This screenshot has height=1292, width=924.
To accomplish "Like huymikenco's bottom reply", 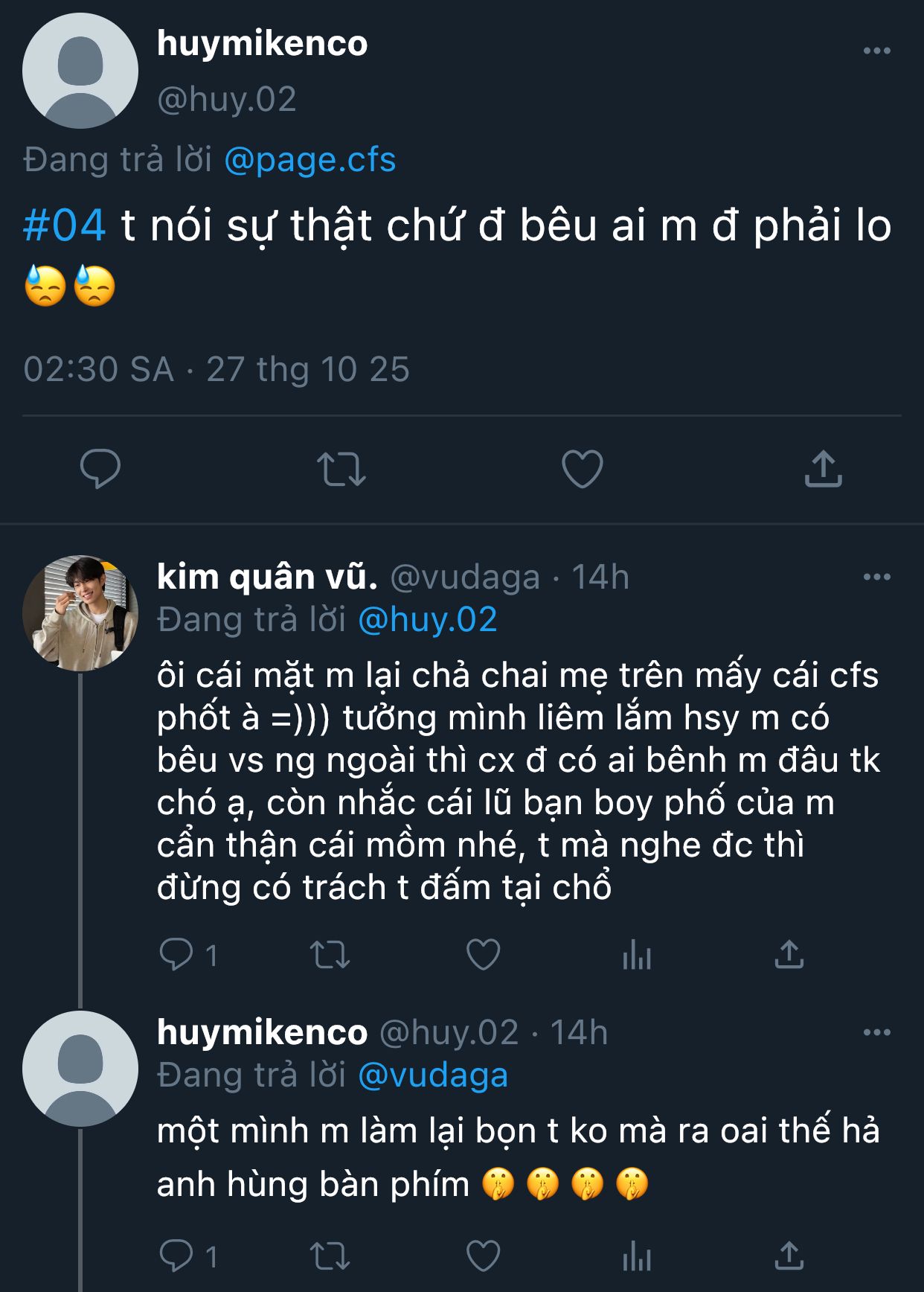I will click(483, 1256).
